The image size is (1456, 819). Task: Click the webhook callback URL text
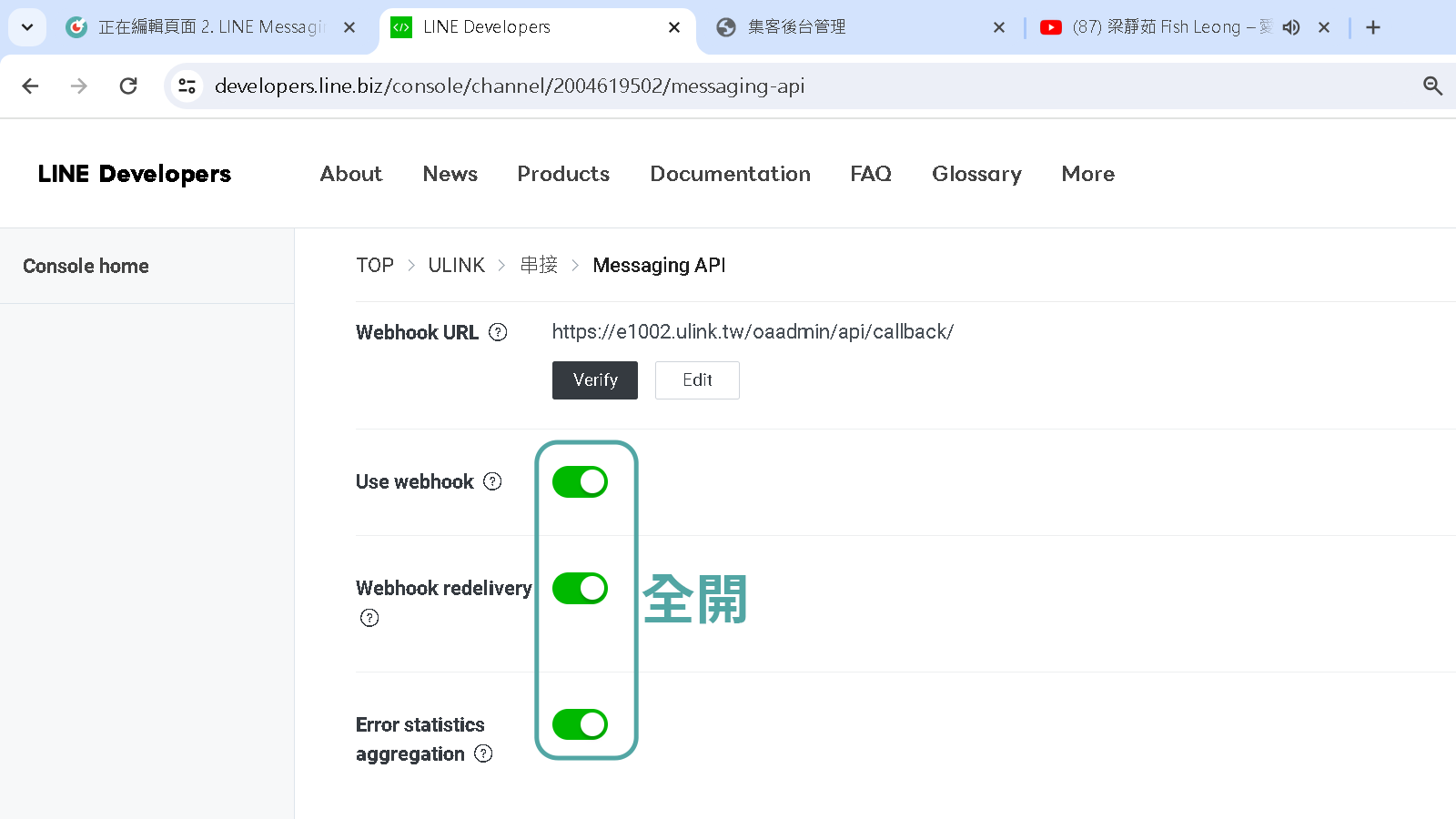click(753, 331)
